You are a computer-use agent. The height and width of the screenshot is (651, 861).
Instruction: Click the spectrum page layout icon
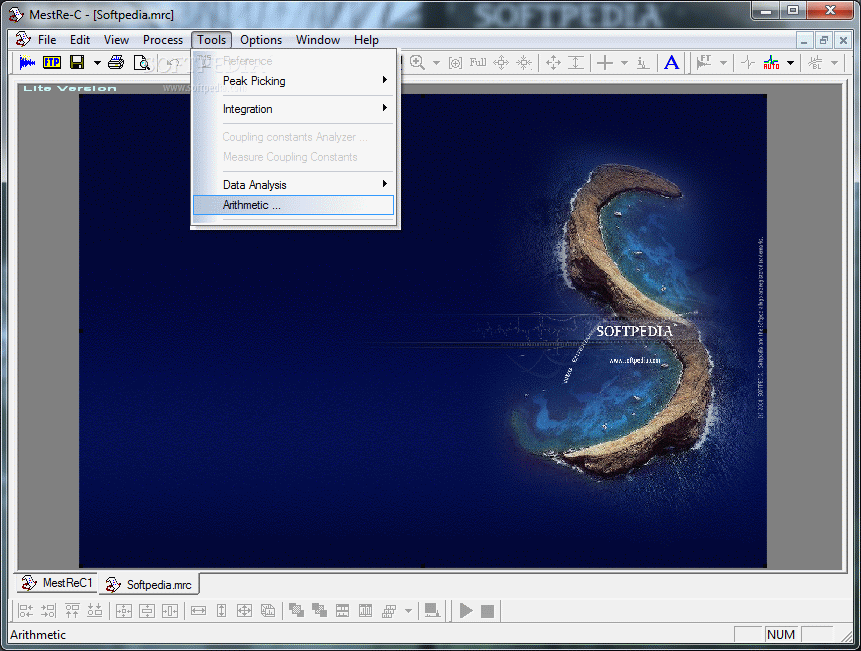268,611
